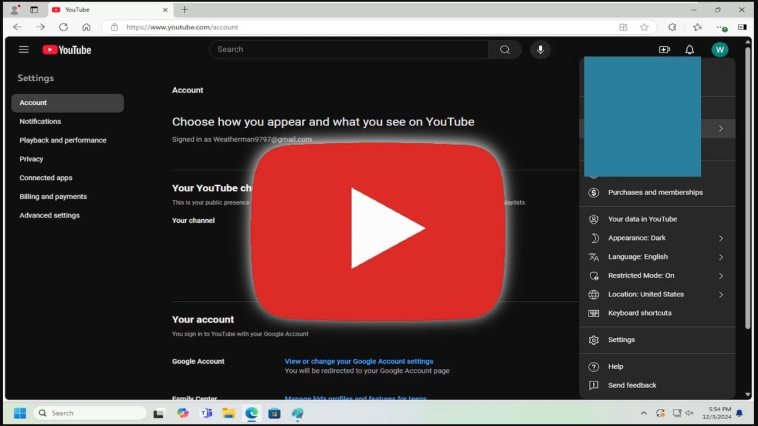Open browser settings and more menu
Screen dimensions: 758x426
(721, 28)
